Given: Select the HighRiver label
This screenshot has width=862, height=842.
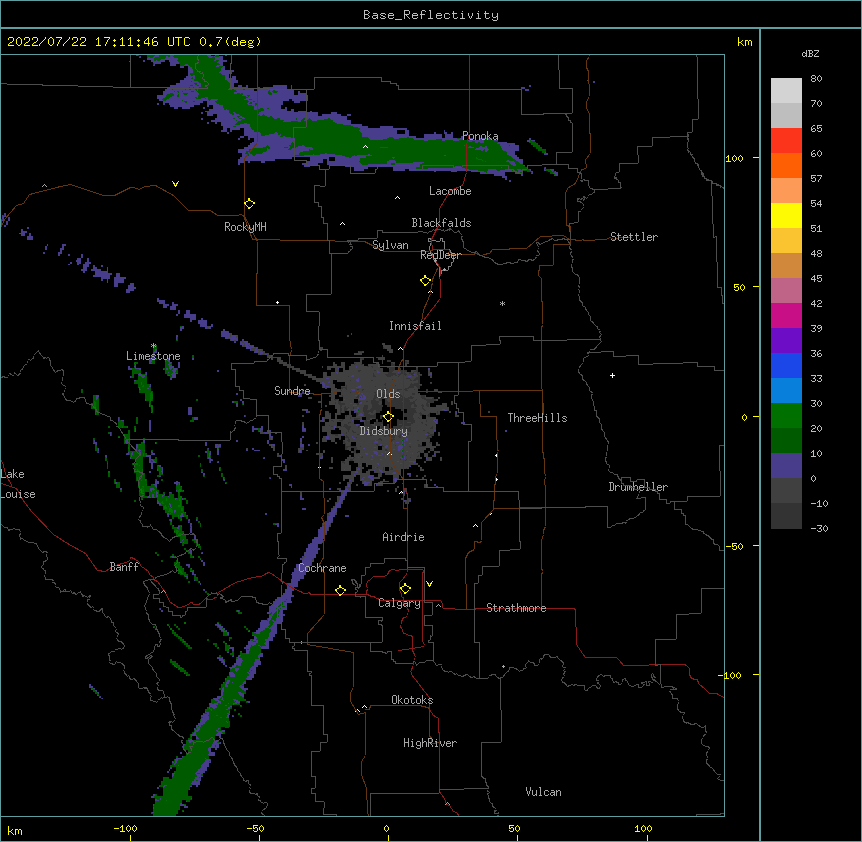Looking at the screenshot, I should pyautogui.click(x=430, y=743).
